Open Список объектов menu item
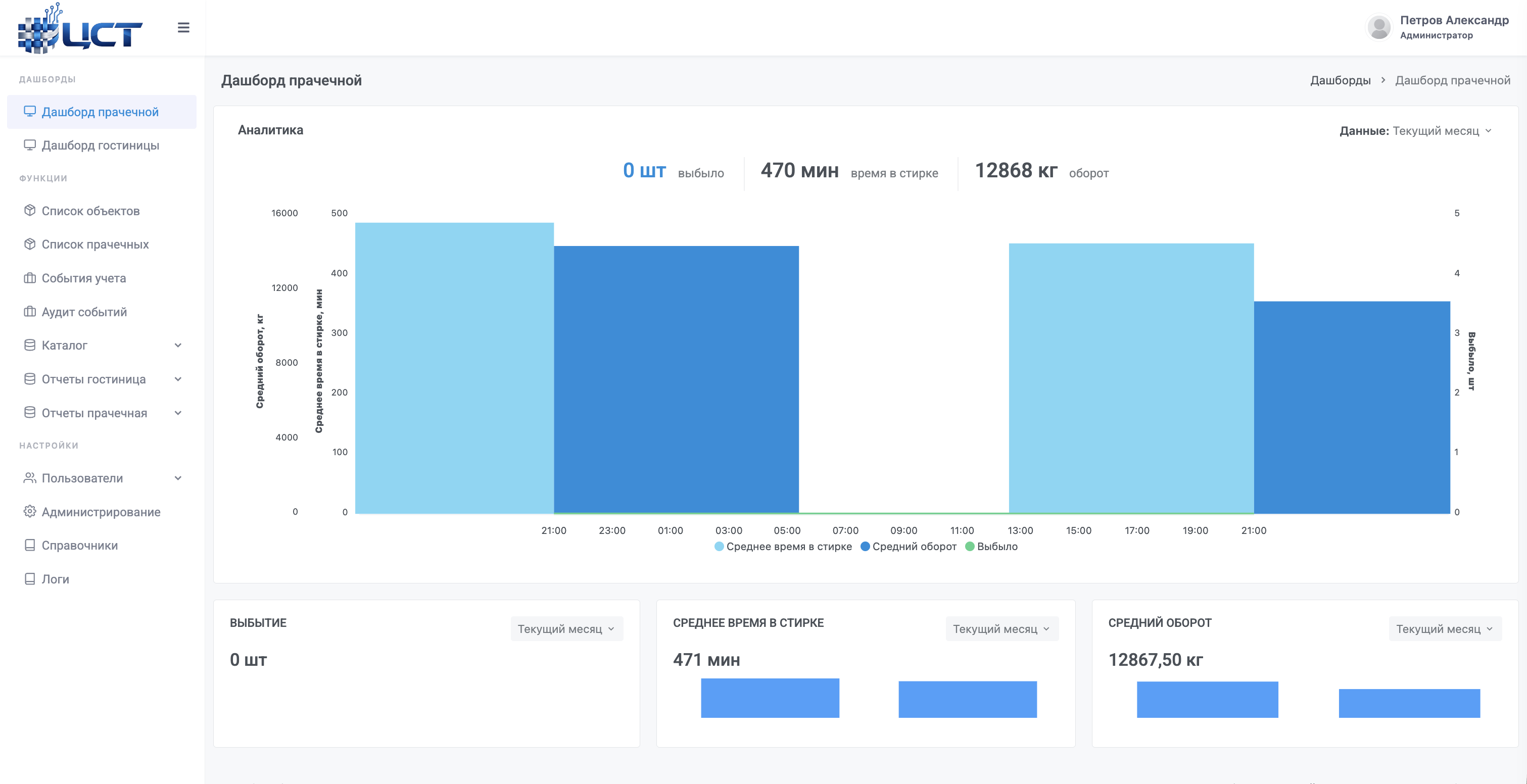This screenshot has height=784, width=1527. click(102, 211)
